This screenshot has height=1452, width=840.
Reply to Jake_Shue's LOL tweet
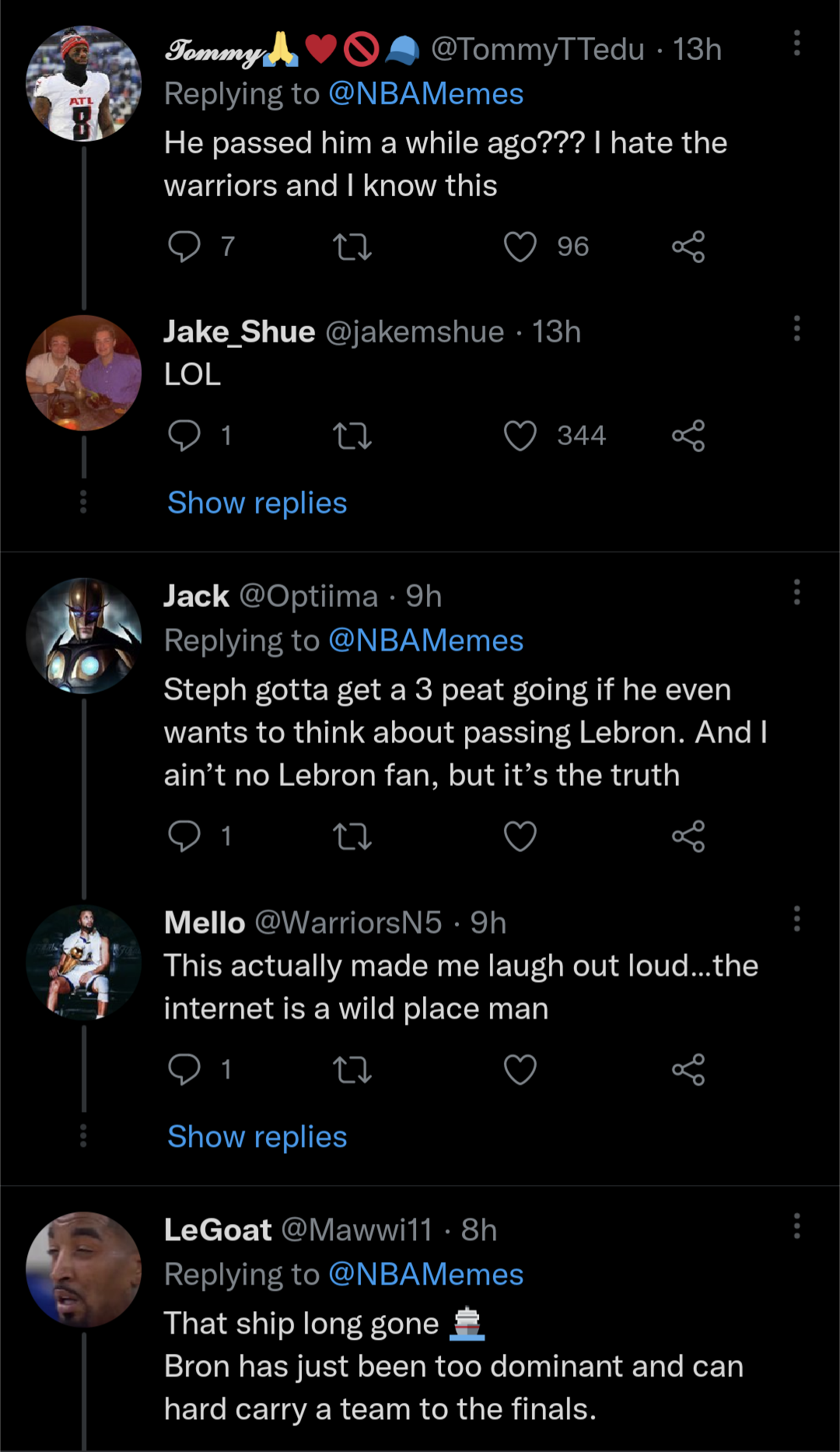pos(184,436)
